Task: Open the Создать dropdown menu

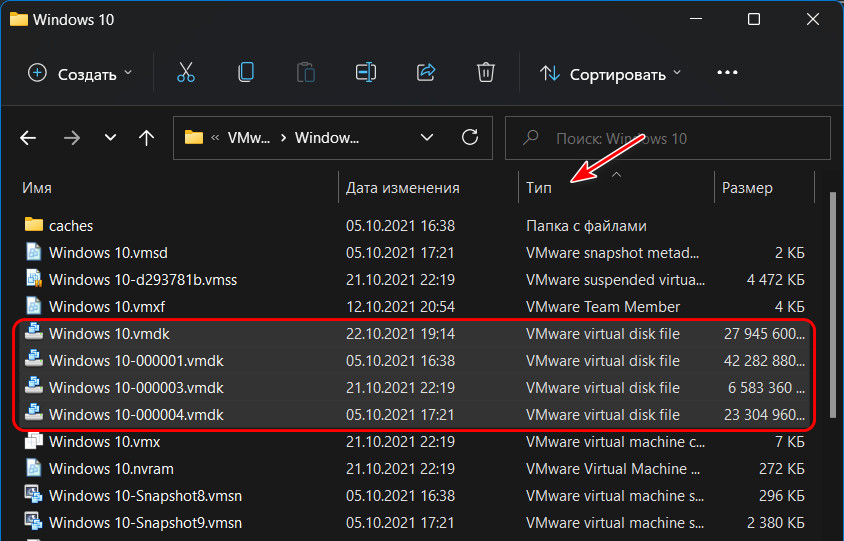Action: 80,73
